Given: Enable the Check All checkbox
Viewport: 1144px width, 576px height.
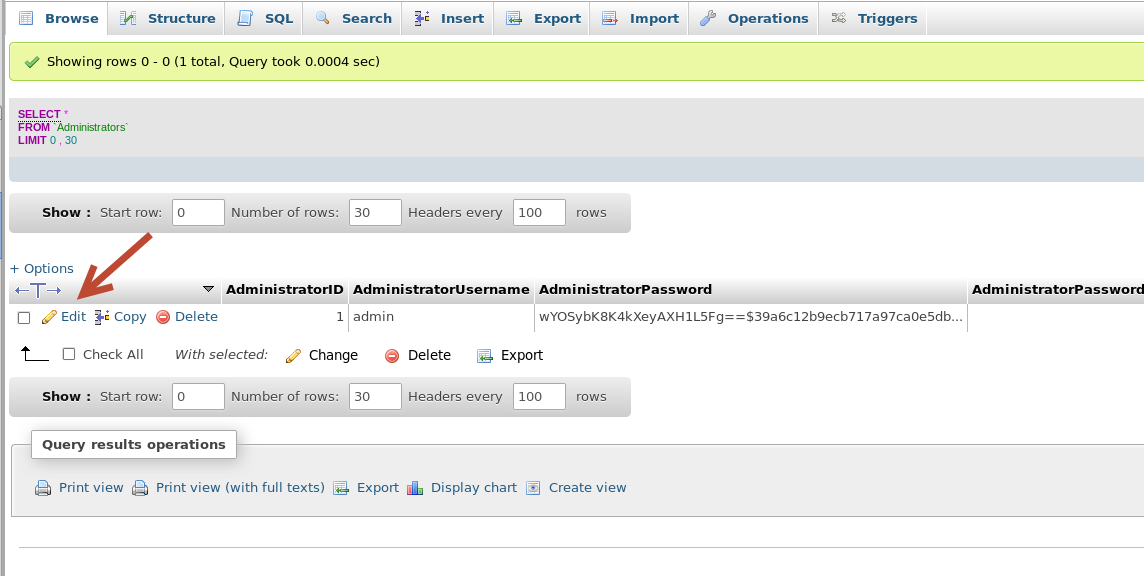Looking at the screenshot, I should point(69,354).
